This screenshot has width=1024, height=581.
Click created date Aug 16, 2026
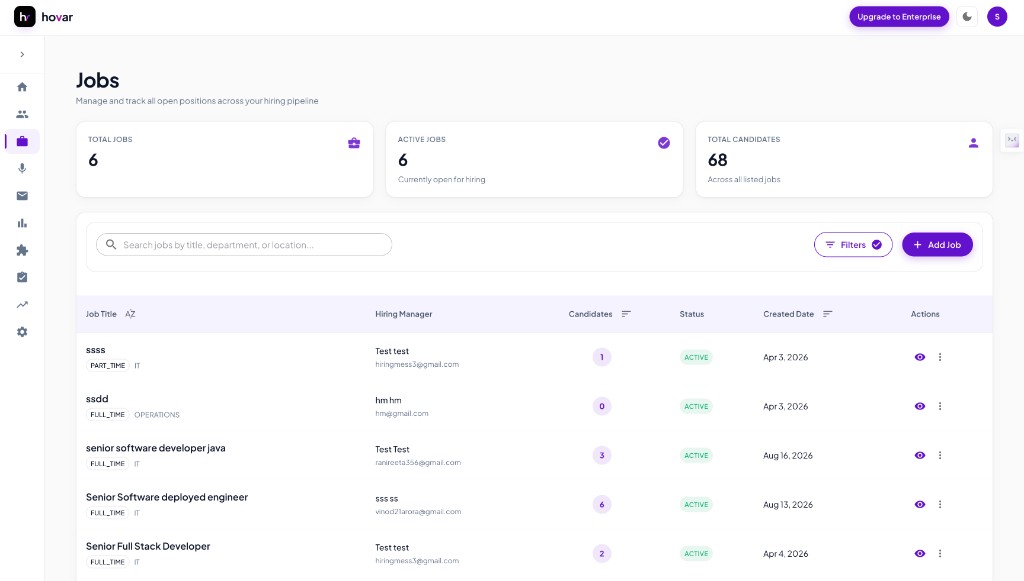click(x=788, y=456)
